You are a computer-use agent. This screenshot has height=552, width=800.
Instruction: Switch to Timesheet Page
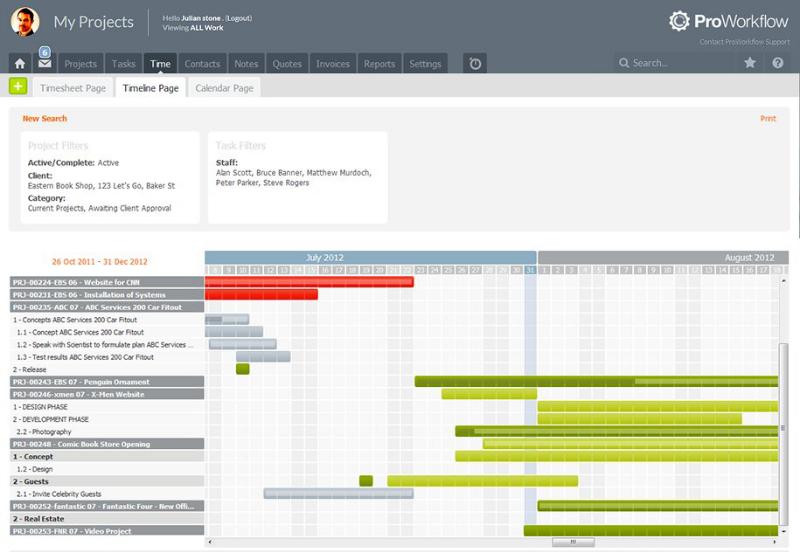point(73,88)
